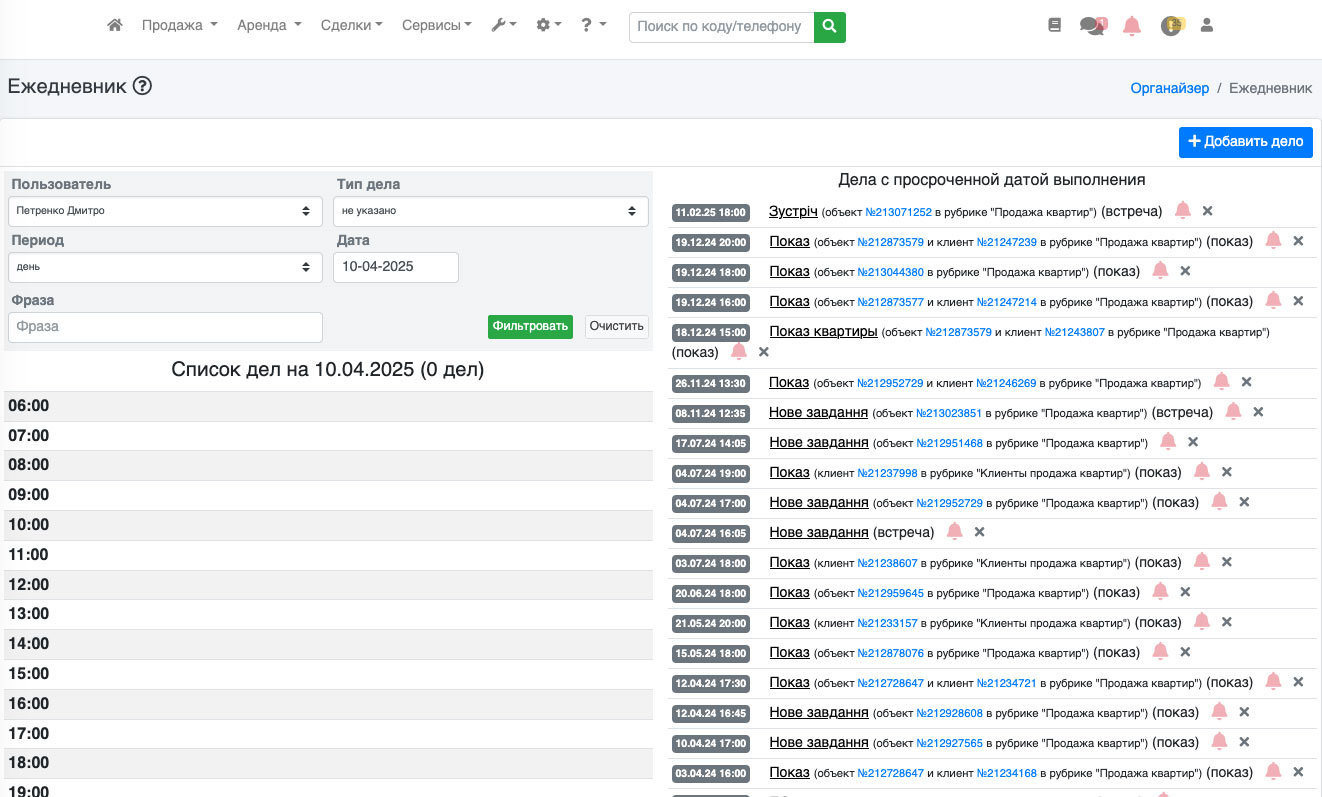Click the Добавить дело button
The height and width of the screenshot is (797, 1322).
1245,142
